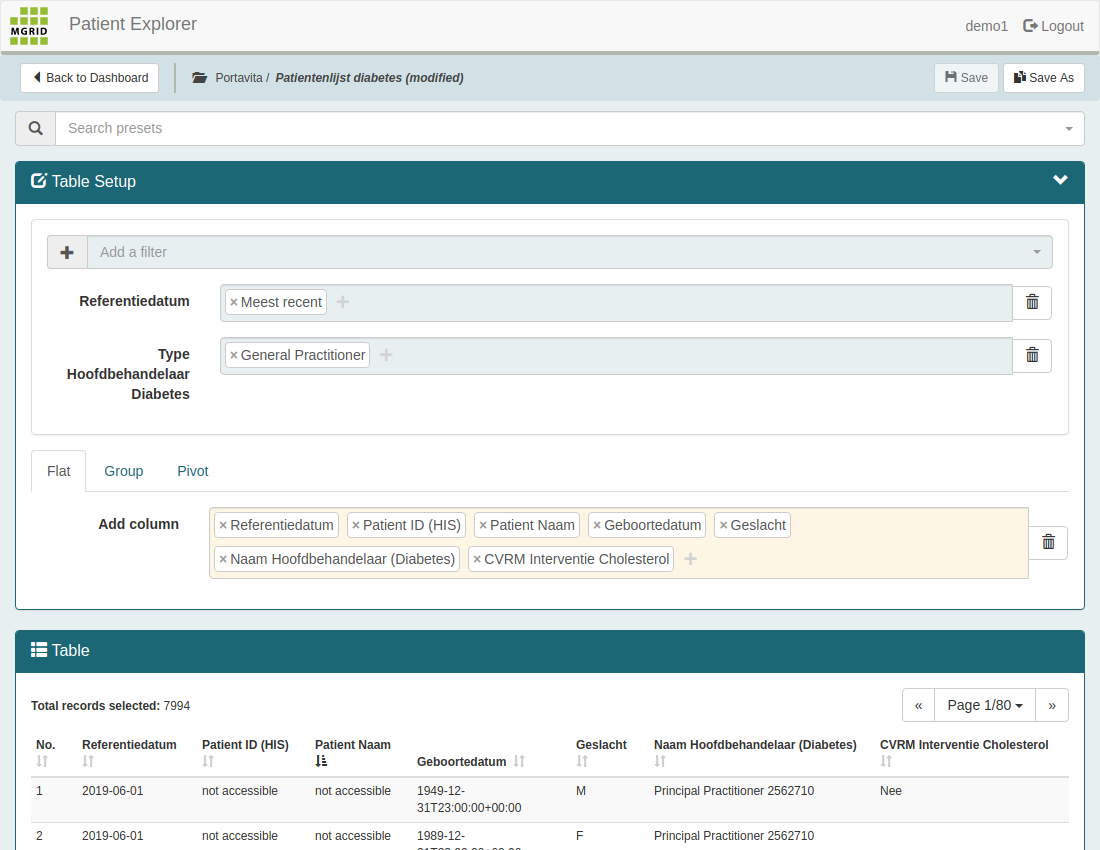Remove Naam Hoofdbehandelaar (Diabetes) column tag
1100x850 pixels.
coord(223,559)
